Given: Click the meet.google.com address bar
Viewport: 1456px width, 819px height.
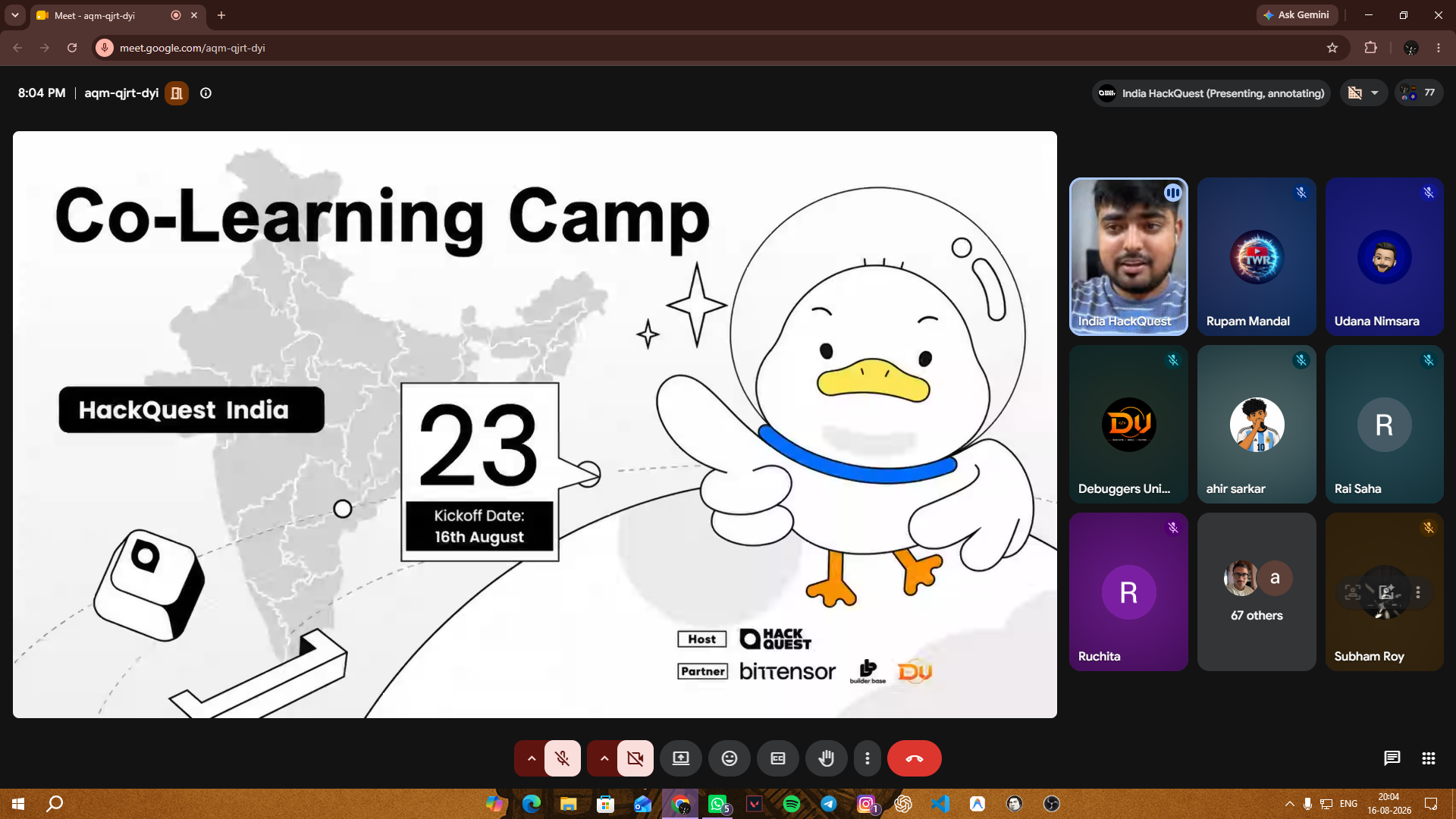Looking at the screenshot, I should click(x=713, y=48).
